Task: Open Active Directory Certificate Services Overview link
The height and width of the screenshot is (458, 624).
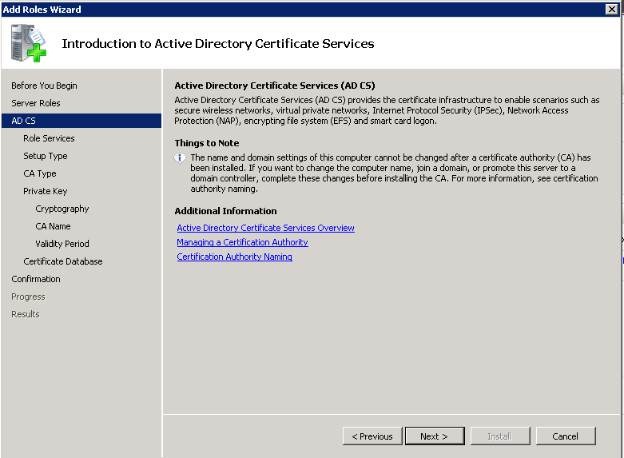Action: pos(265,228)
